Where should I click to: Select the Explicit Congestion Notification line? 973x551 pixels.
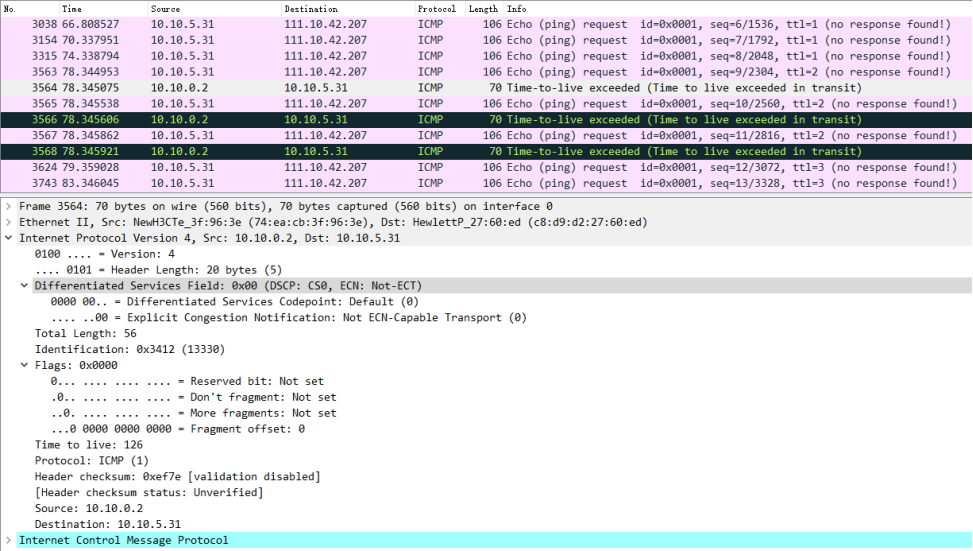point(289,318)
